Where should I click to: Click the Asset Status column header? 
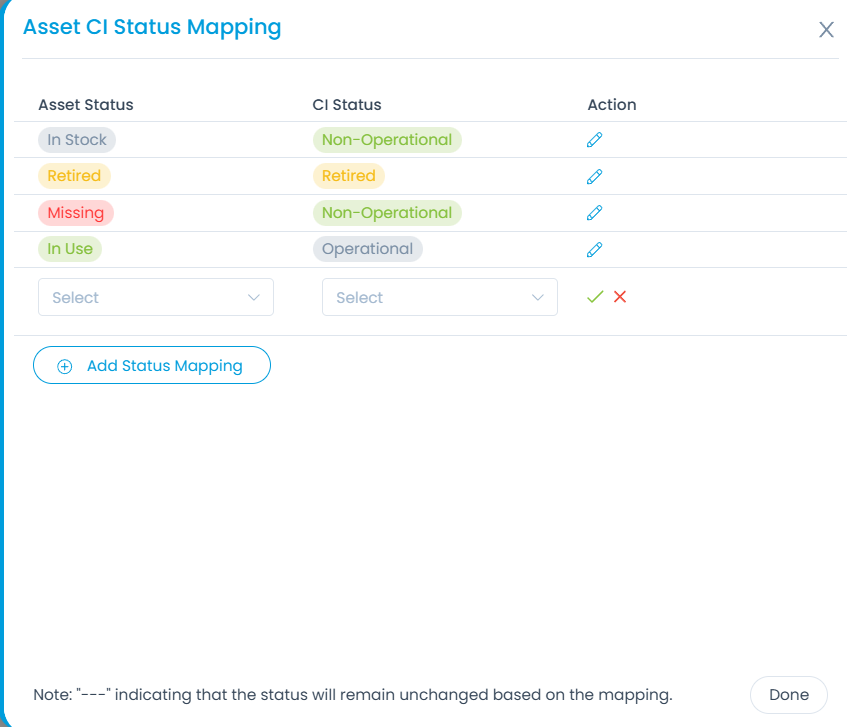click(85, 104)
